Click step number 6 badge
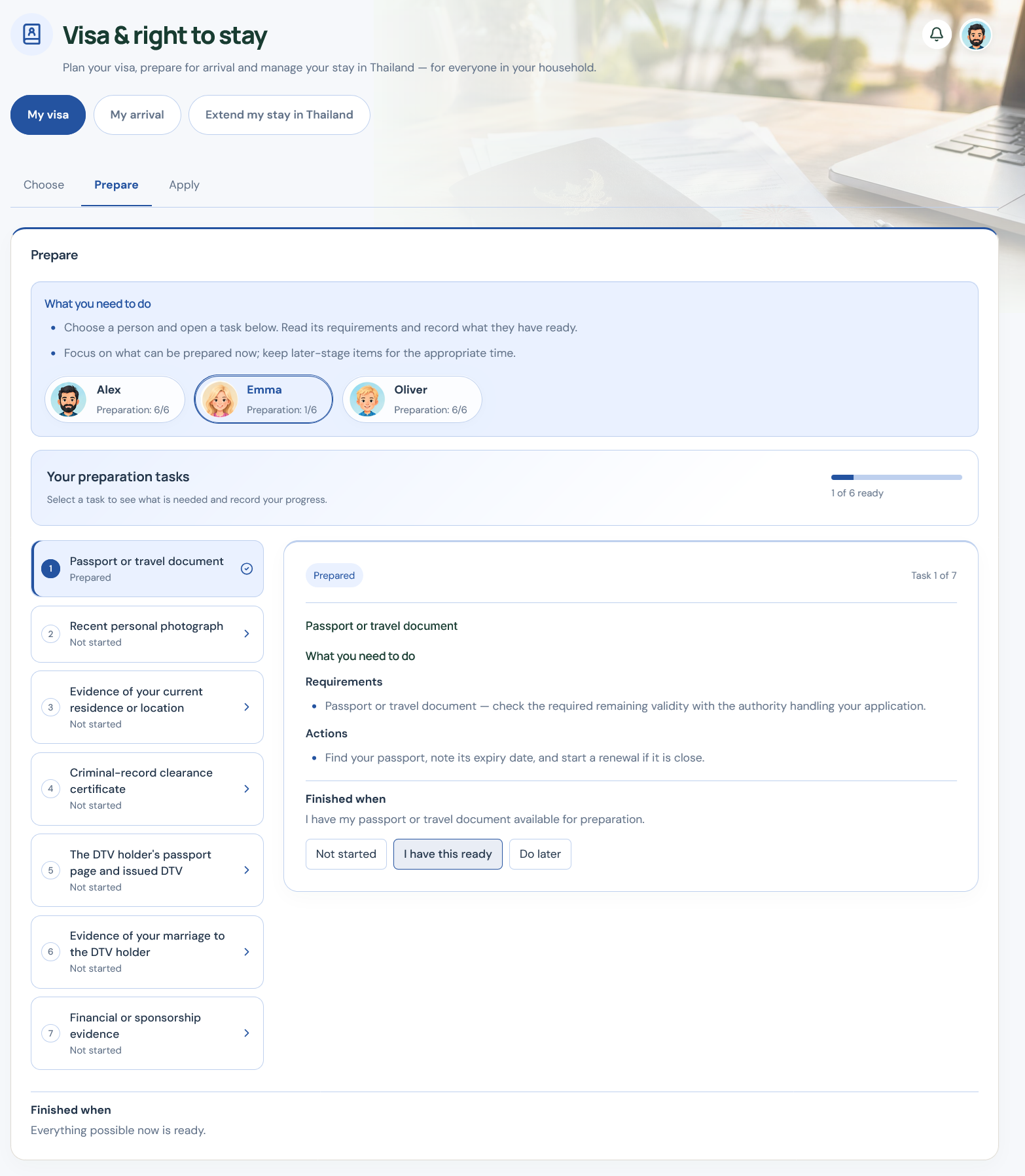Screen dimensions: 1025x1176 point(50,951)
